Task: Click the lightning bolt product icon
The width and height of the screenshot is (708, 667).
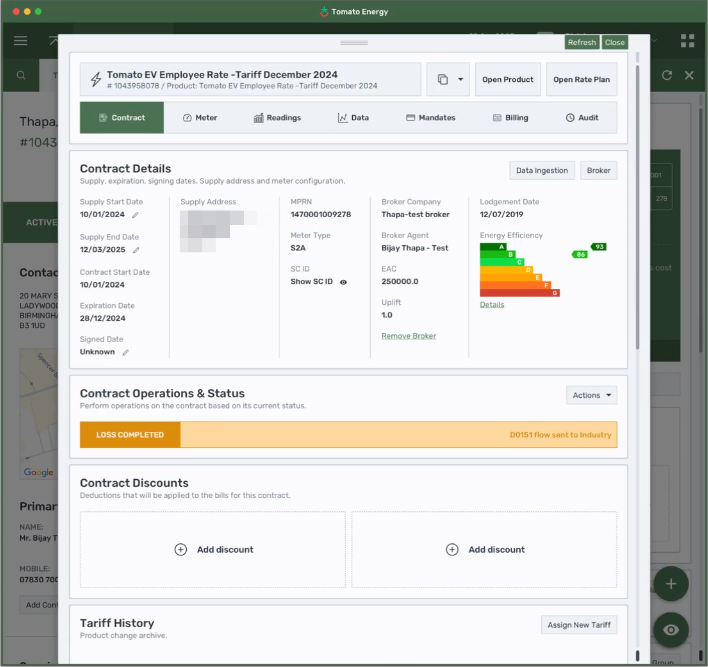Action: [x=96, y=79]
